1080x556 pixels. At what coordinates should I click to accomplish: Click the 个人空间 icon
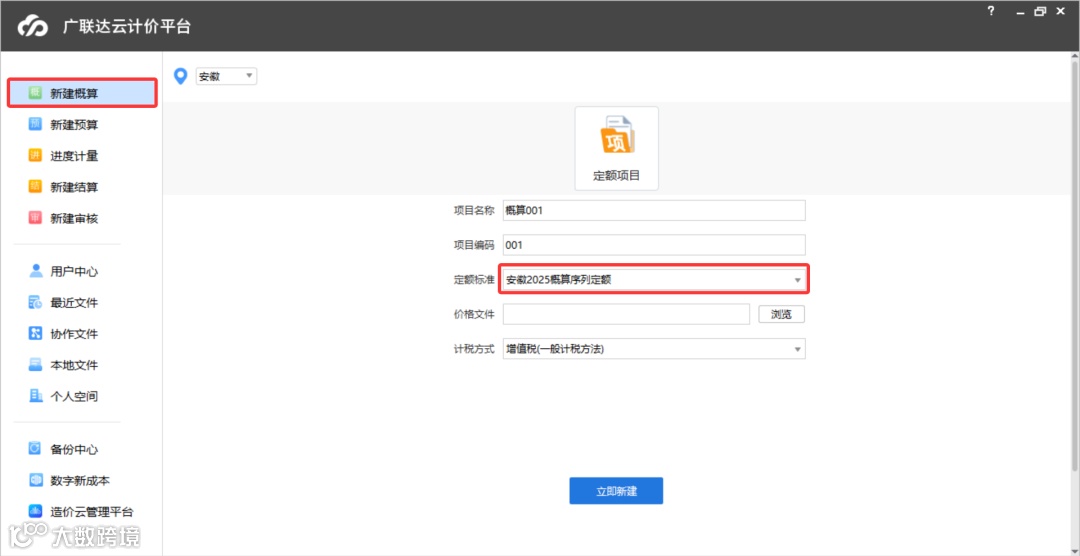35,395
